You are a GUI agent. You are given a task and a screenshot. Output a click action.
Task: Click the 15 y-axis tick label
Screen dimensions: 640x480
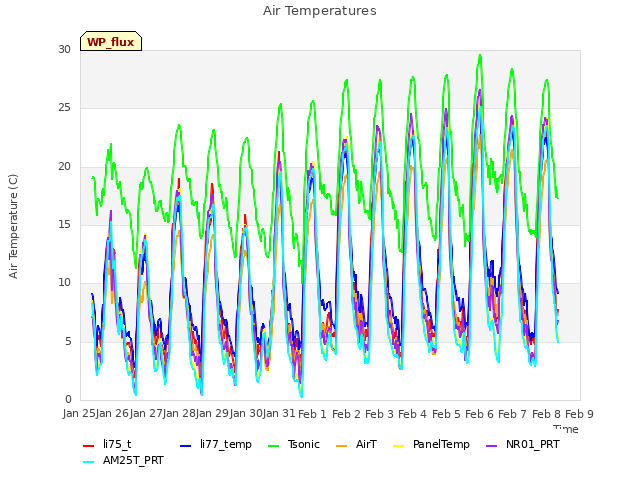(64, 224)
